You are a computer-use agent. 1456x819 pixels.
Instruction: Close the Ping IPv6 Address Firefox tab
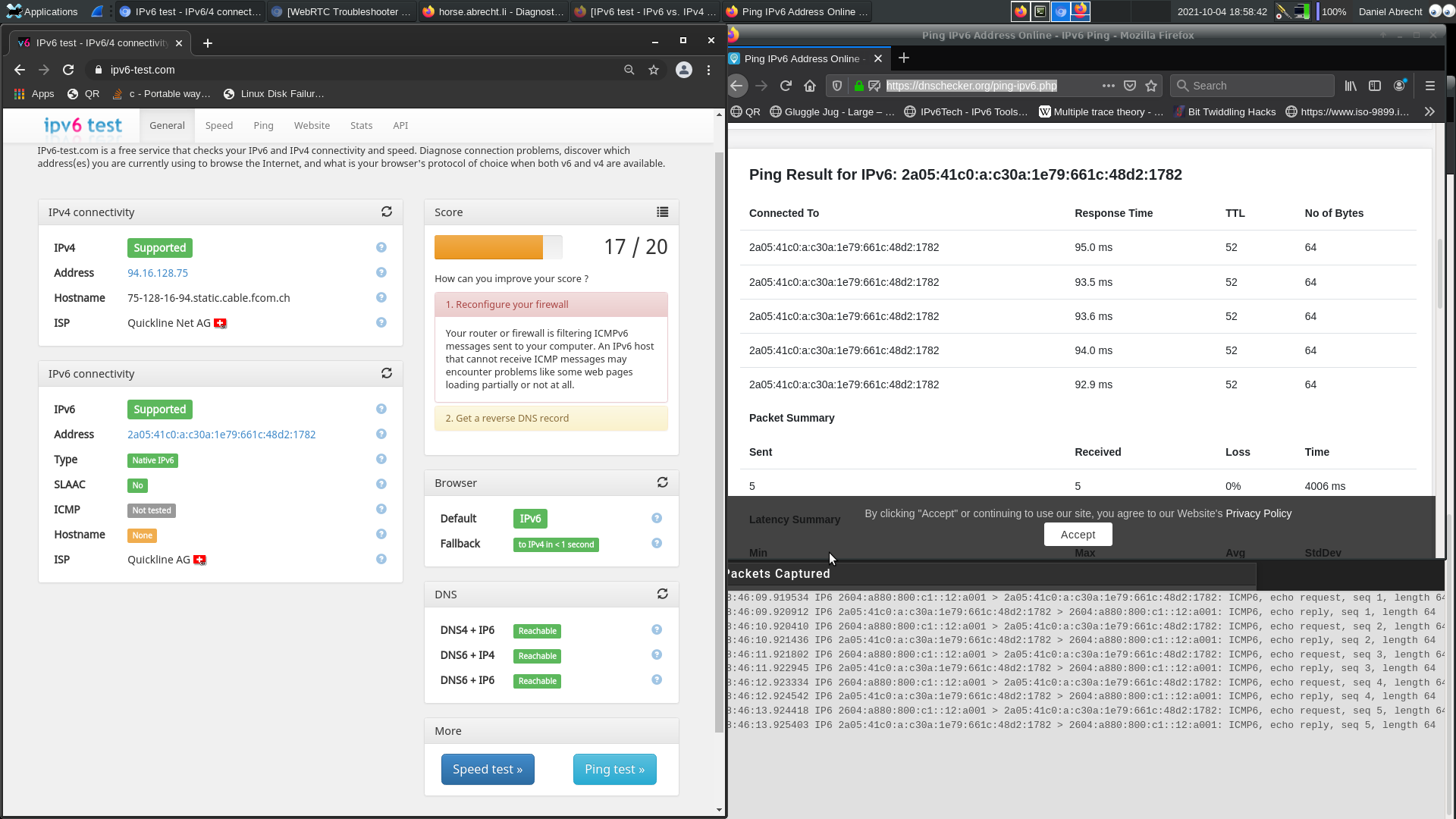pos(878,58)
